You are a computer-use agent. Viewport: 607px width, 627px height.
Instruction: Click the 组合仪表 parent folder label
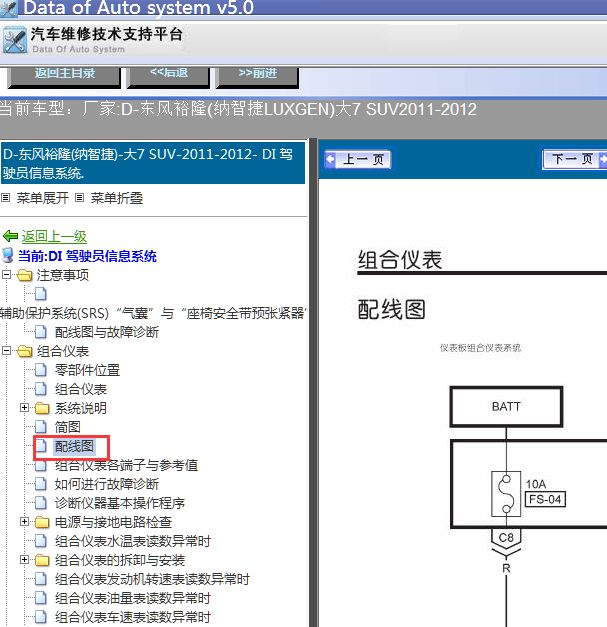(x=63, y=351)
